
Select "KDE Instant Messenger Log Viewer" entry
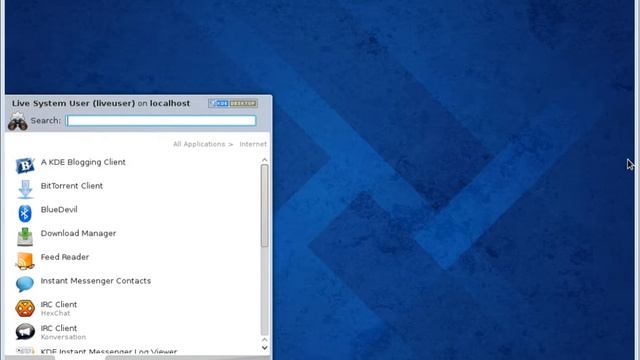(x=109, y=351)
